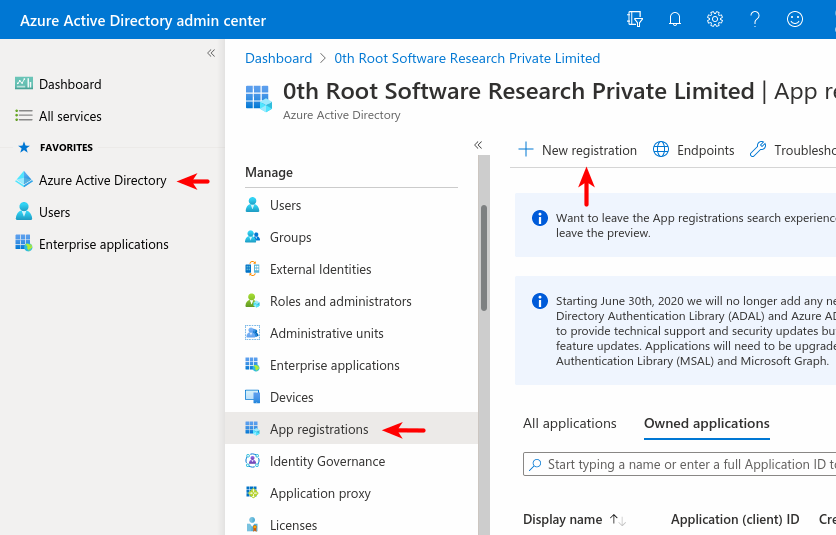
Task: Switch to All applications tab
Action: (570, 424)
